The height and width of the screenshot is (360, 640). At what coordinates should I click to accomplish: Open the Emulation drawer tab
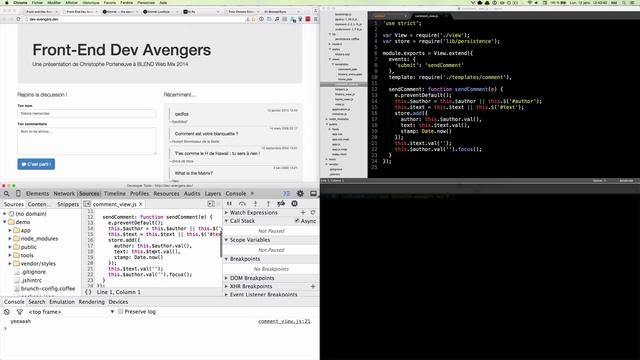coord(62,302)
